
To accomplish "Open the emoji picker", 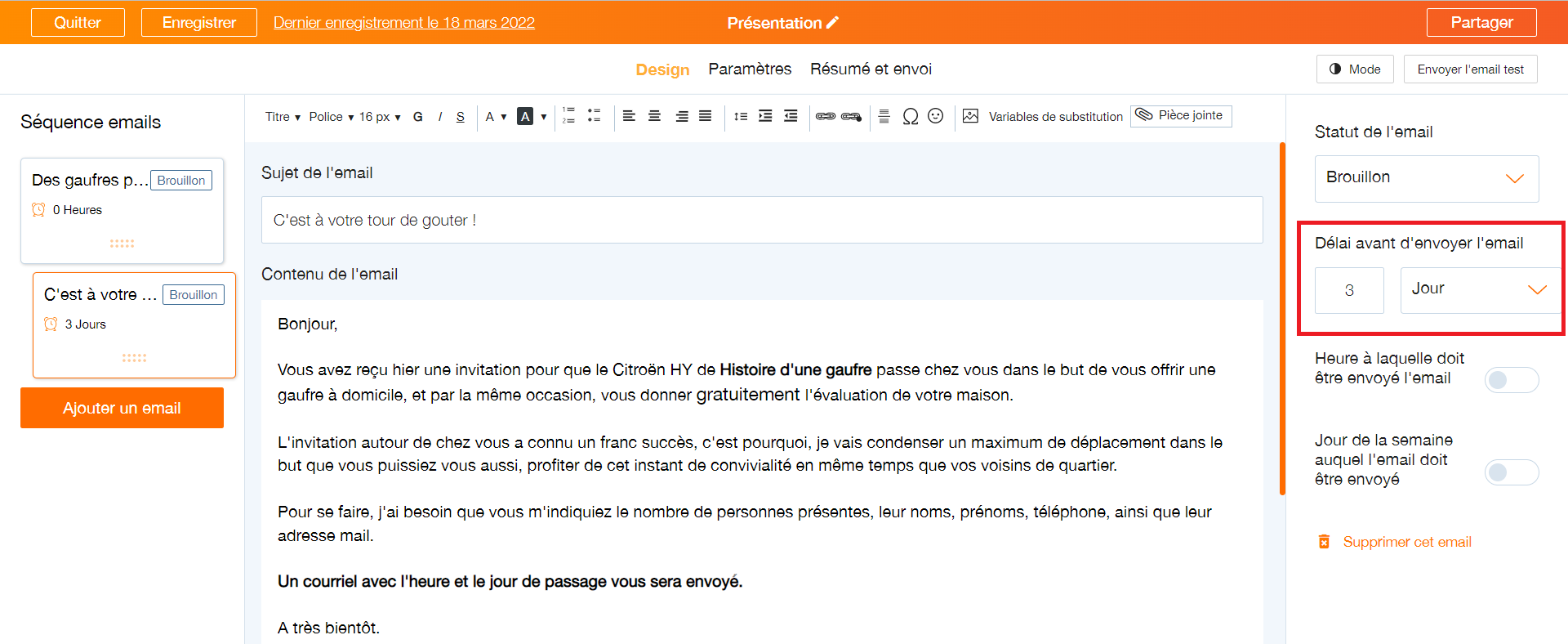I will pyautogui.click(x=936, y=116).
